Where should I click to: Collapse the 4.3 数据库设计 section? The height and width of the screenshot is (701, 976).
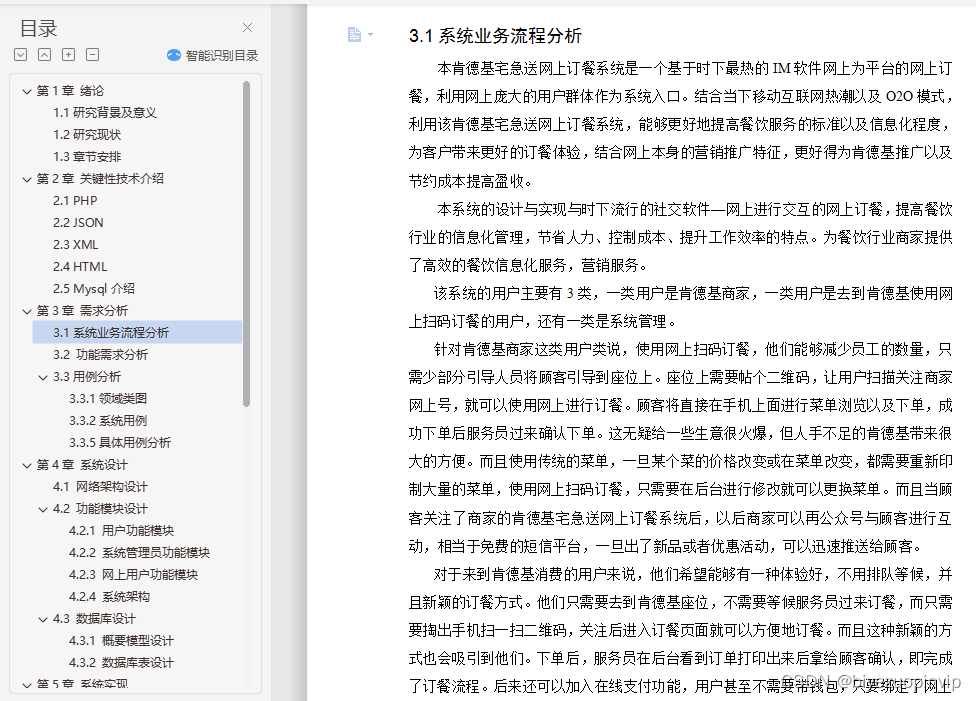[x=43, y=619]
